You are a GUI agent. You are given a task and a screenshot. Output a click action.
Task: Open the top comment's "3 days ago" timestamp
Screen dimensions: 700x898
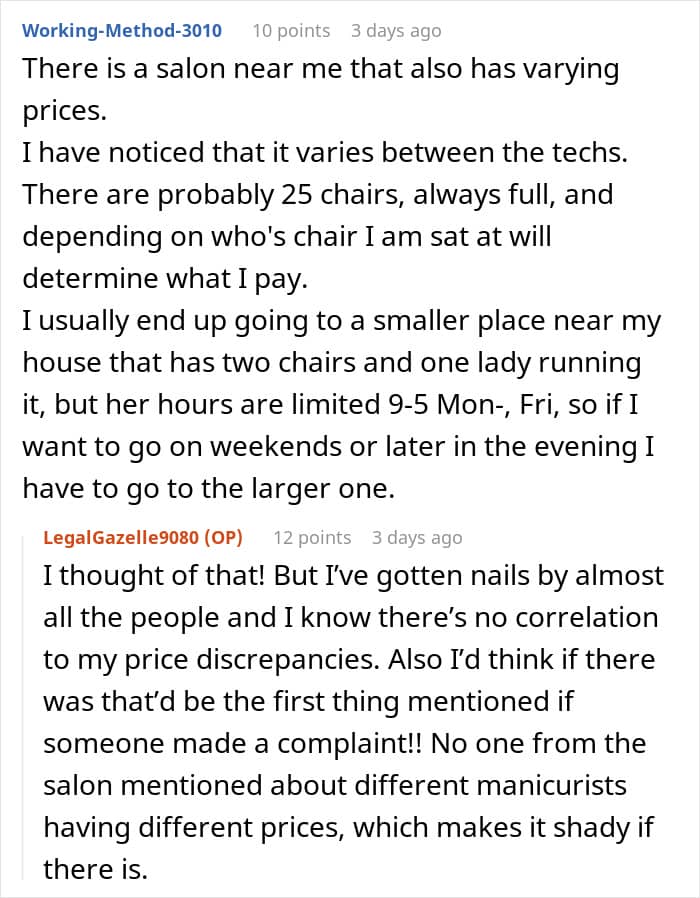point(396,31)
